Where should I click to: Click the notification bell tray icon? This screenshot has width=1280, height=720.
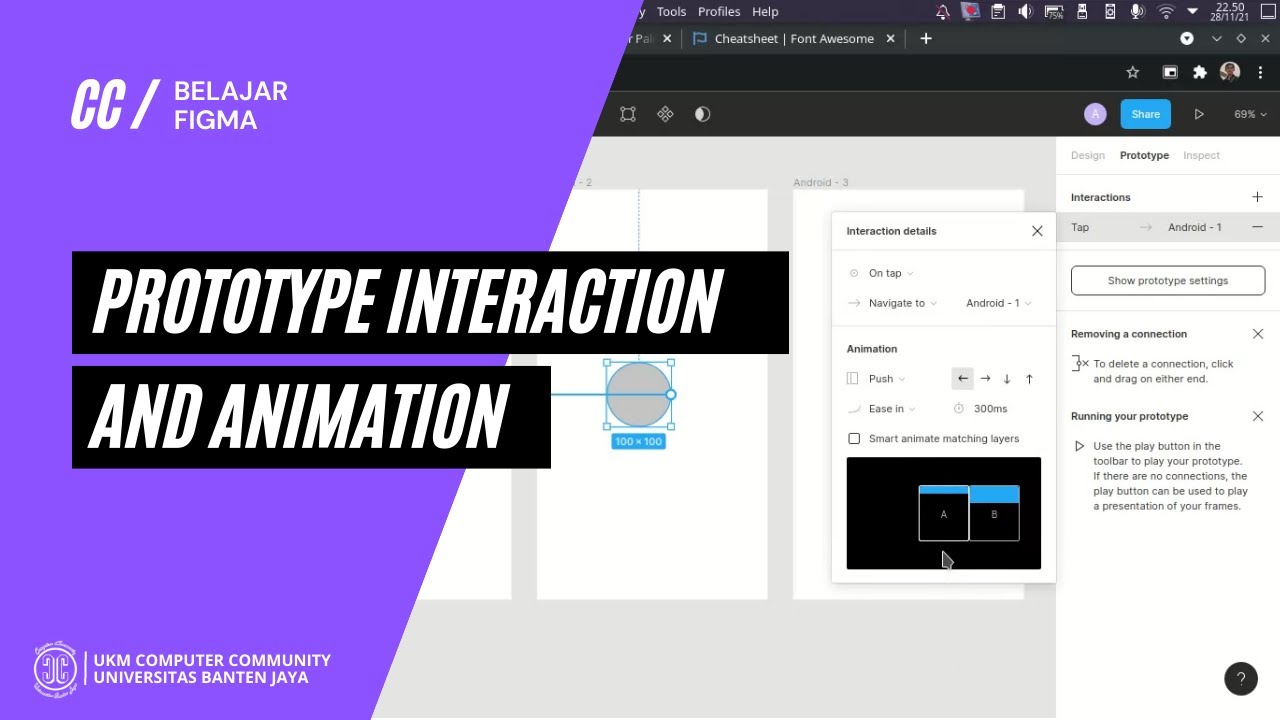point(943,11)
